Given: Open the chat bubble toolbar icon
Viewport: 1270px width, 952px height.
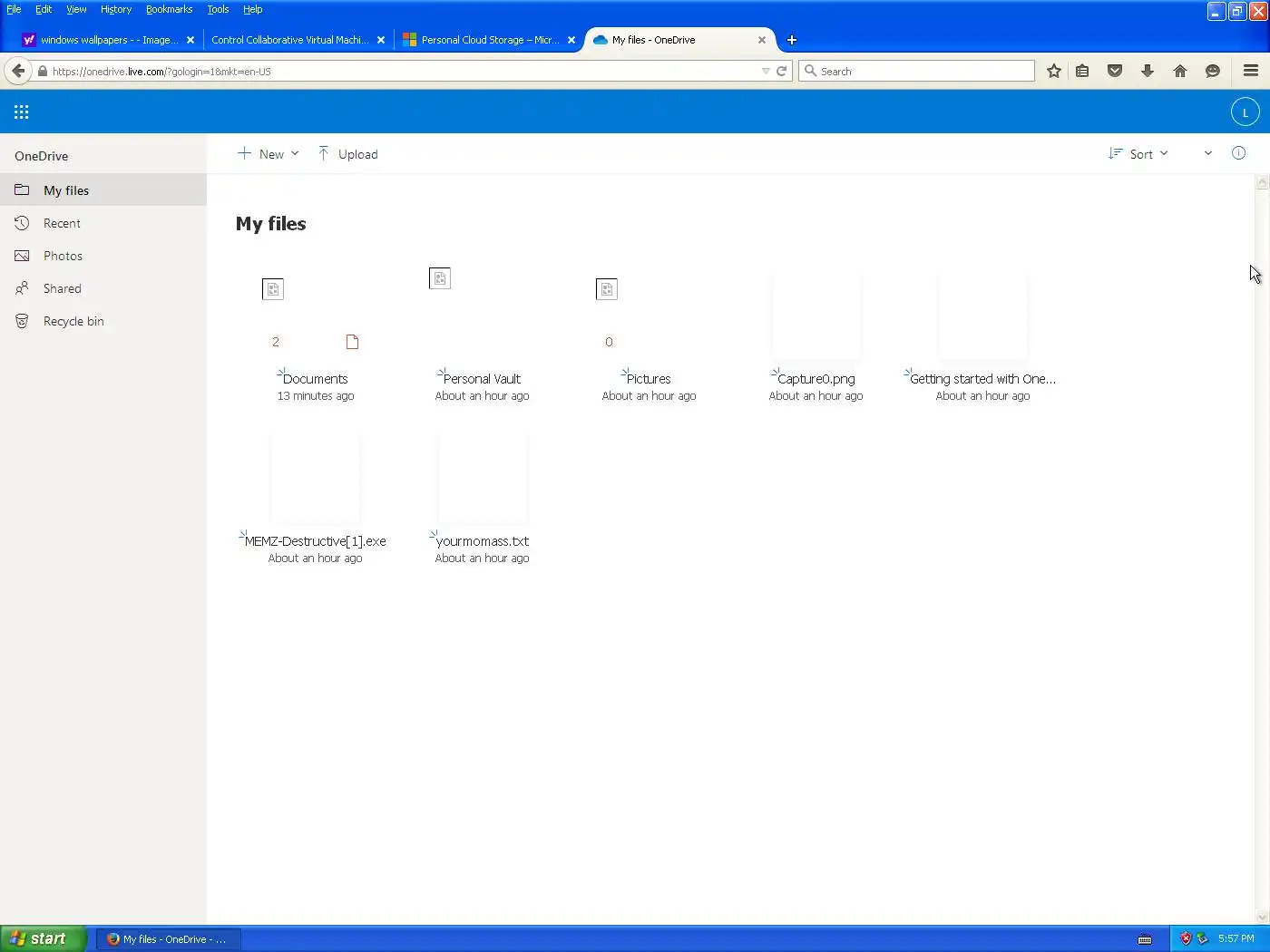Looking at the screenshot, I should (x=1213, y=71).
